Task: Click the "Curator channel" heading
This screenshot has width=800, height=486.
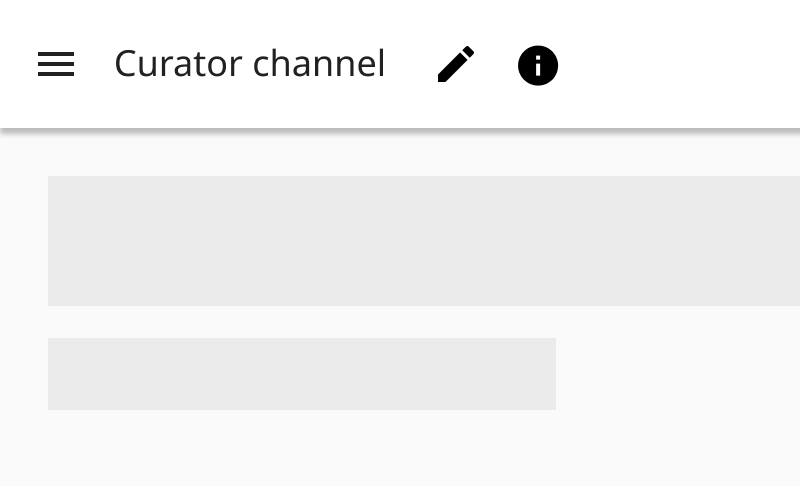Action: pyautogui.click(x=250, y=64)
